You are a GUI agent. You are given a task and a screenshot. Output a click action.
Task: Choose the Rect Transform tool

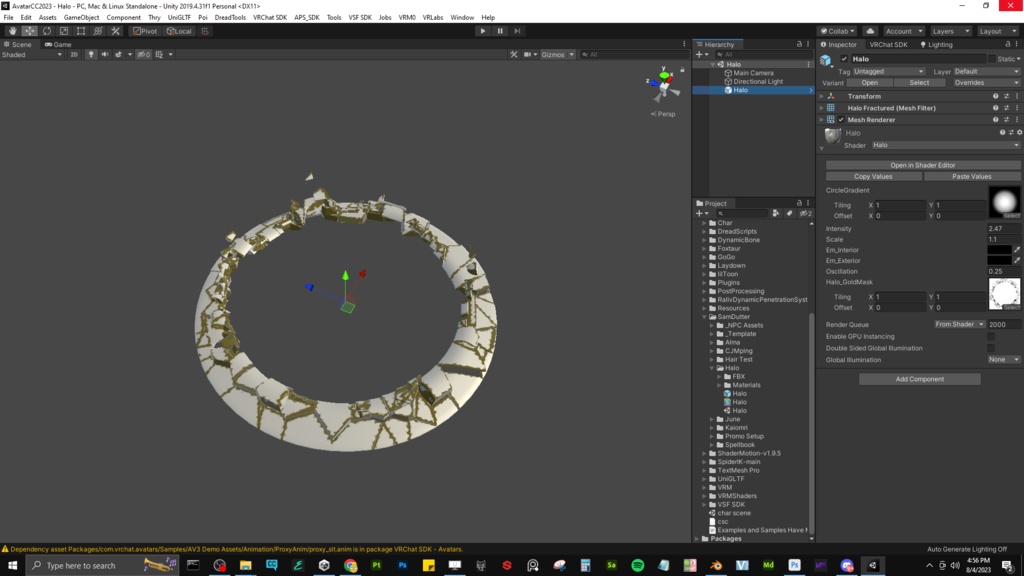(79, 31)
